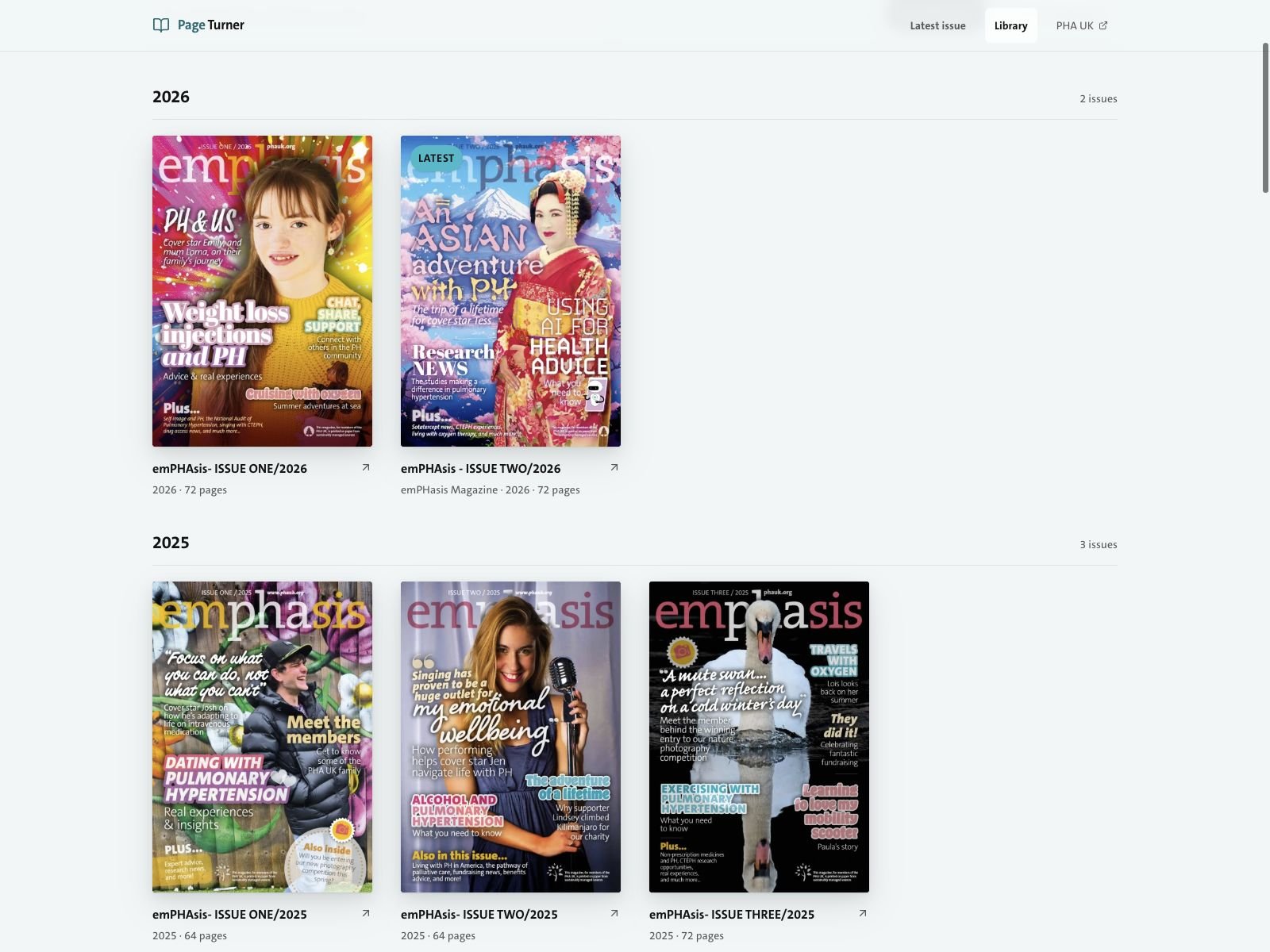Click the external link icon beside PHA UK
The image size is (1270, 952).
1103,25
